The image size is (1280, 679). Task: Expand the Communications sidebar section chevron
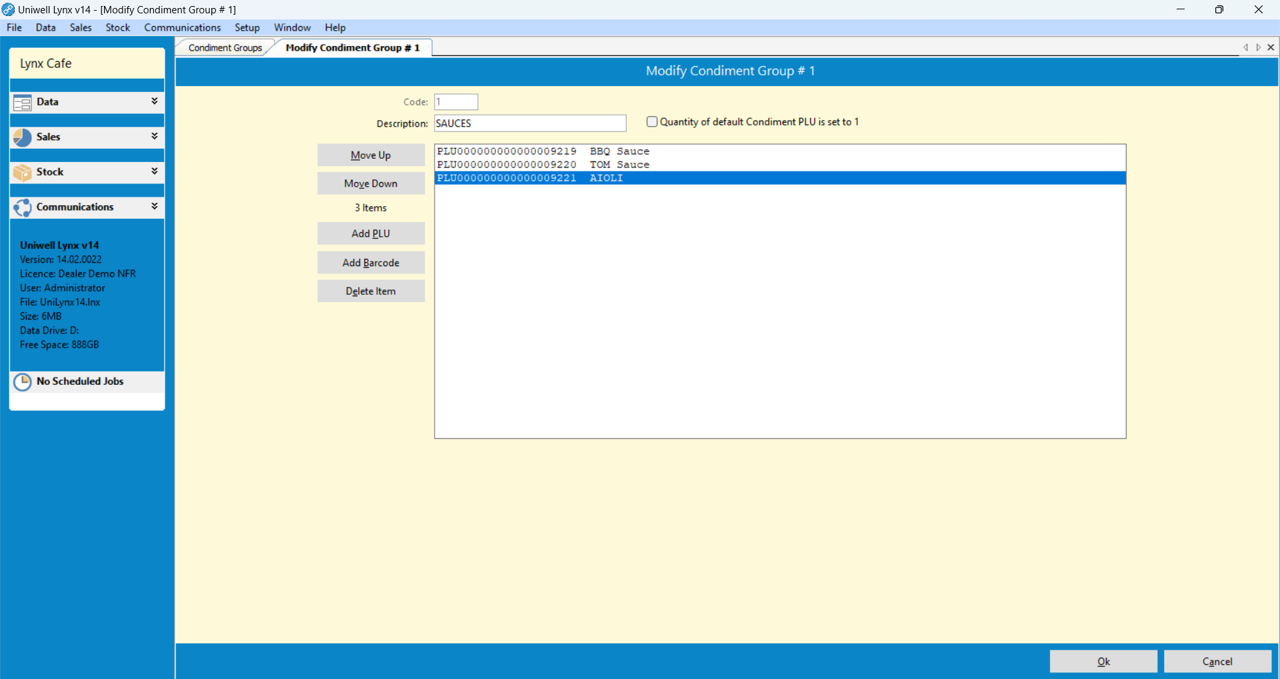click(x=154, y=206)
